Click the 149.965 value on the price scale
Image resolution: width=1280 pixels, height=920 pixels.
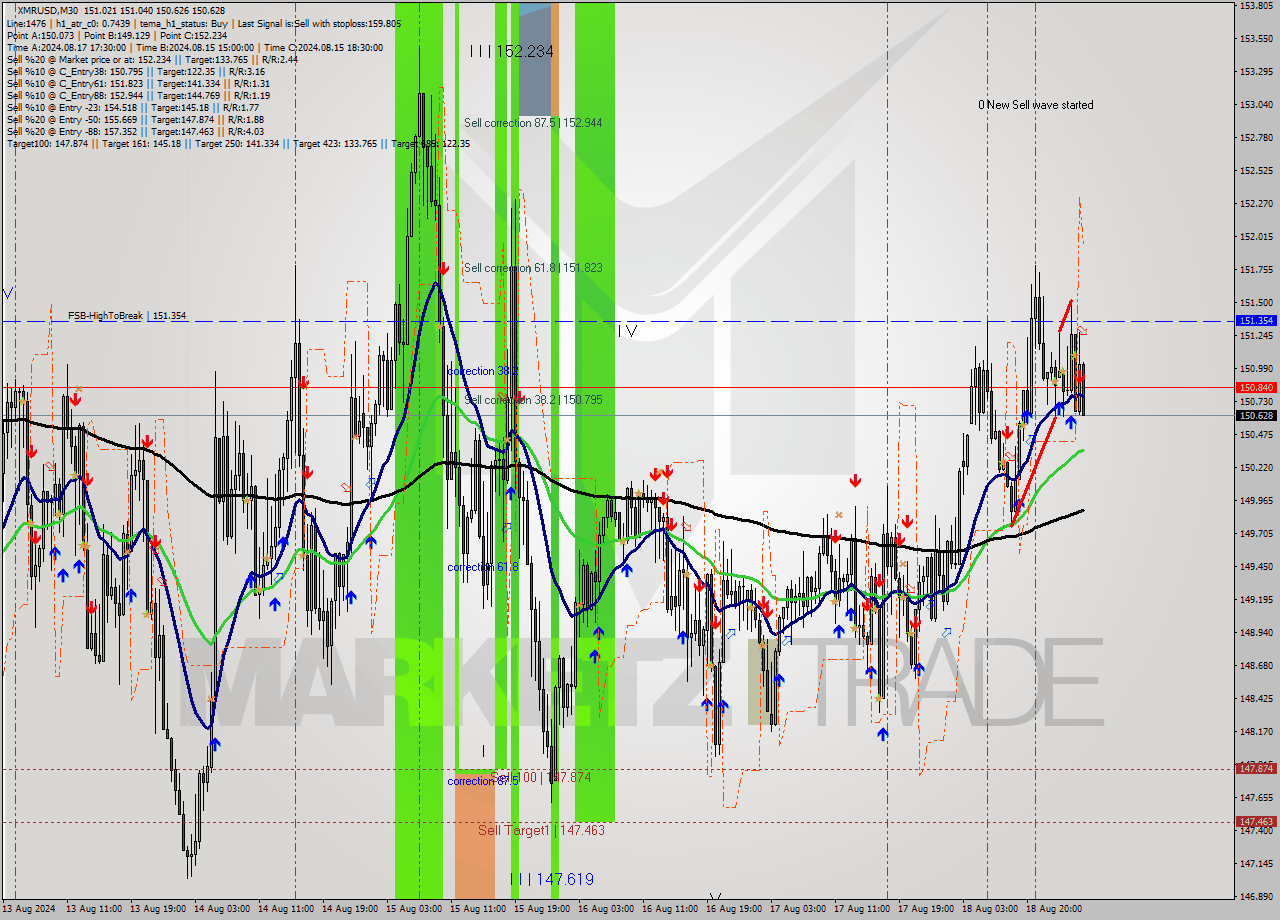click(1256, 500)
